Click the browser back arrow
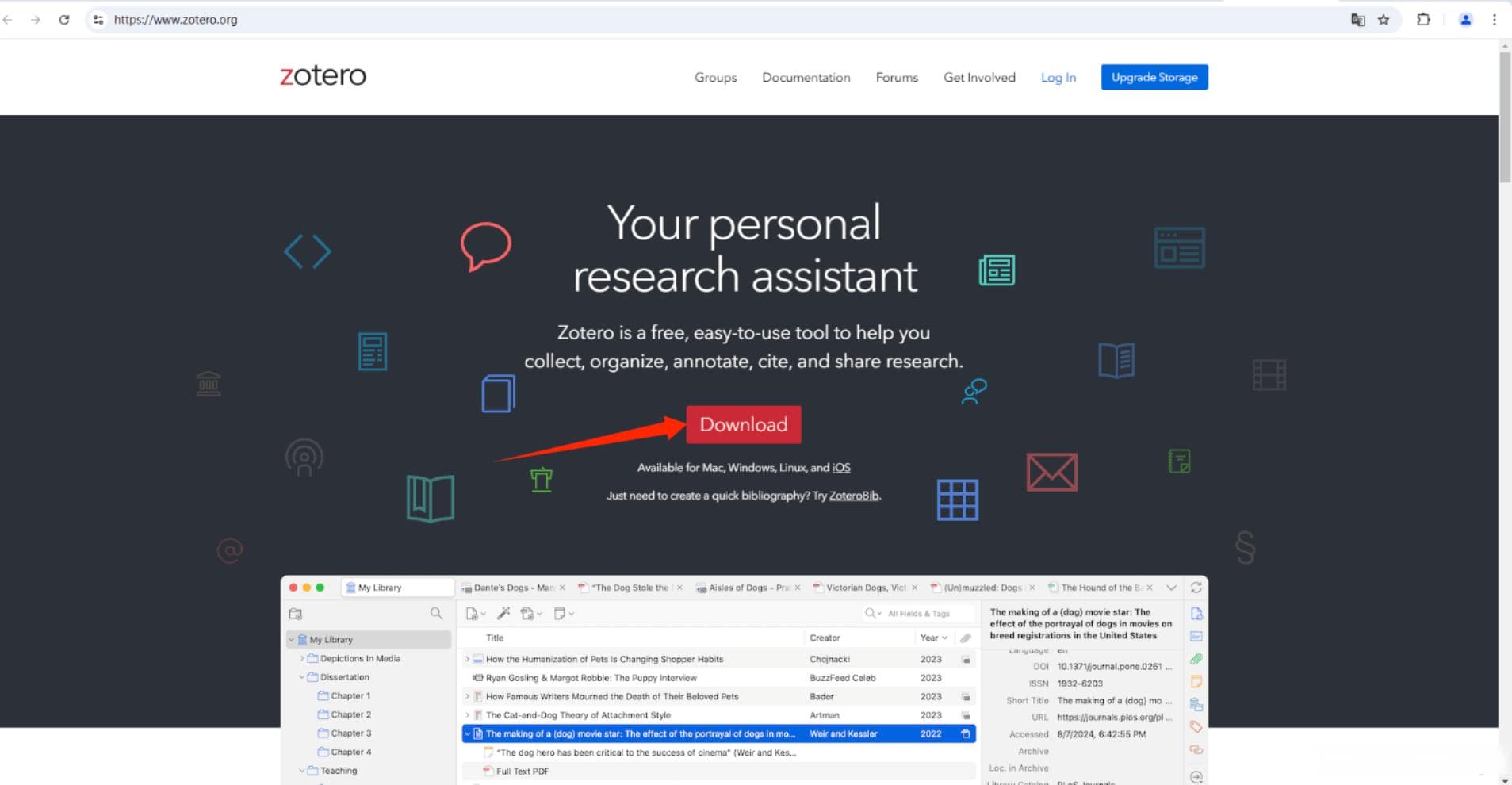Screen dimensions: 1512x785 8,20
